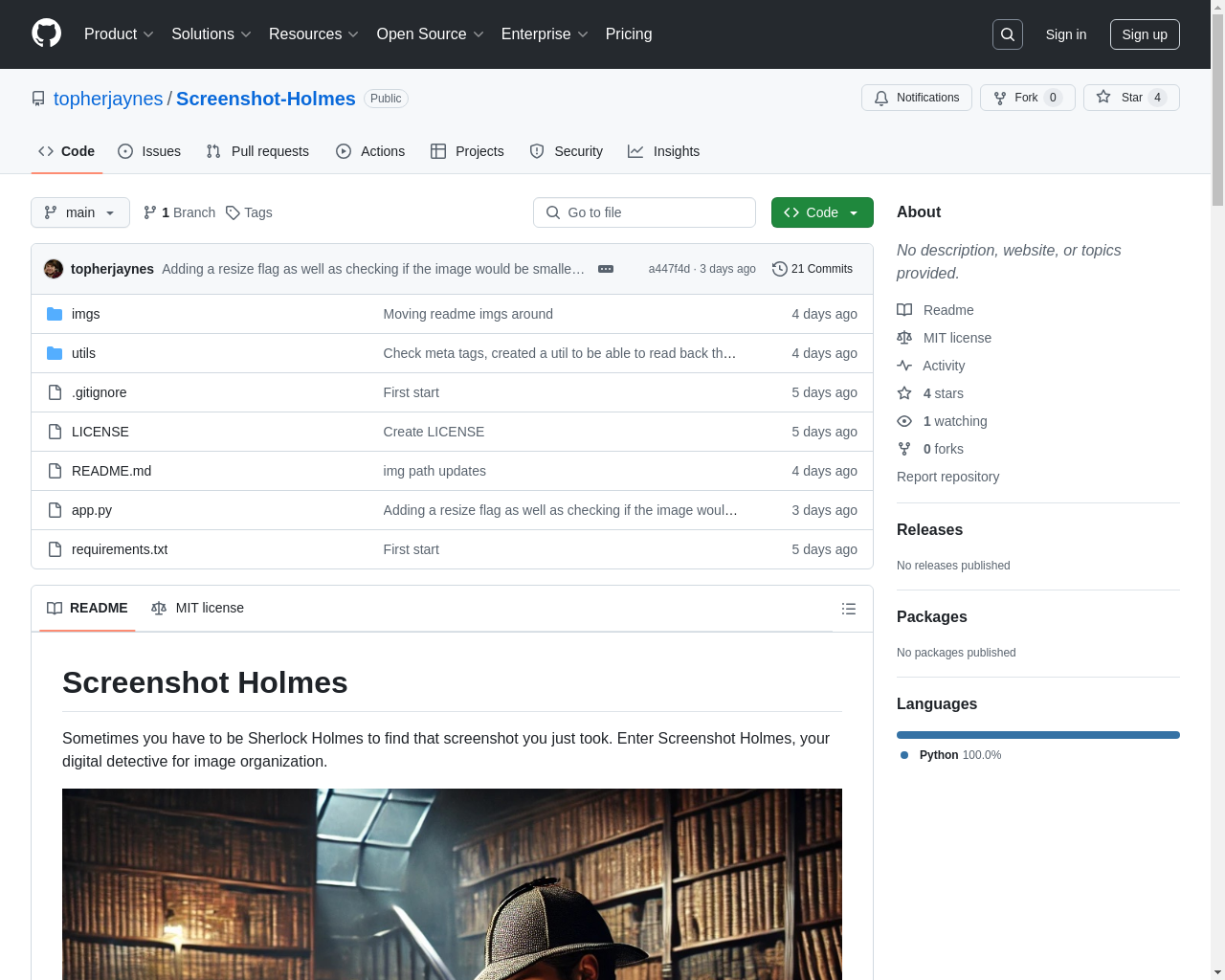
Task: Open the app.py file name
Action: (x=92, y=510)
